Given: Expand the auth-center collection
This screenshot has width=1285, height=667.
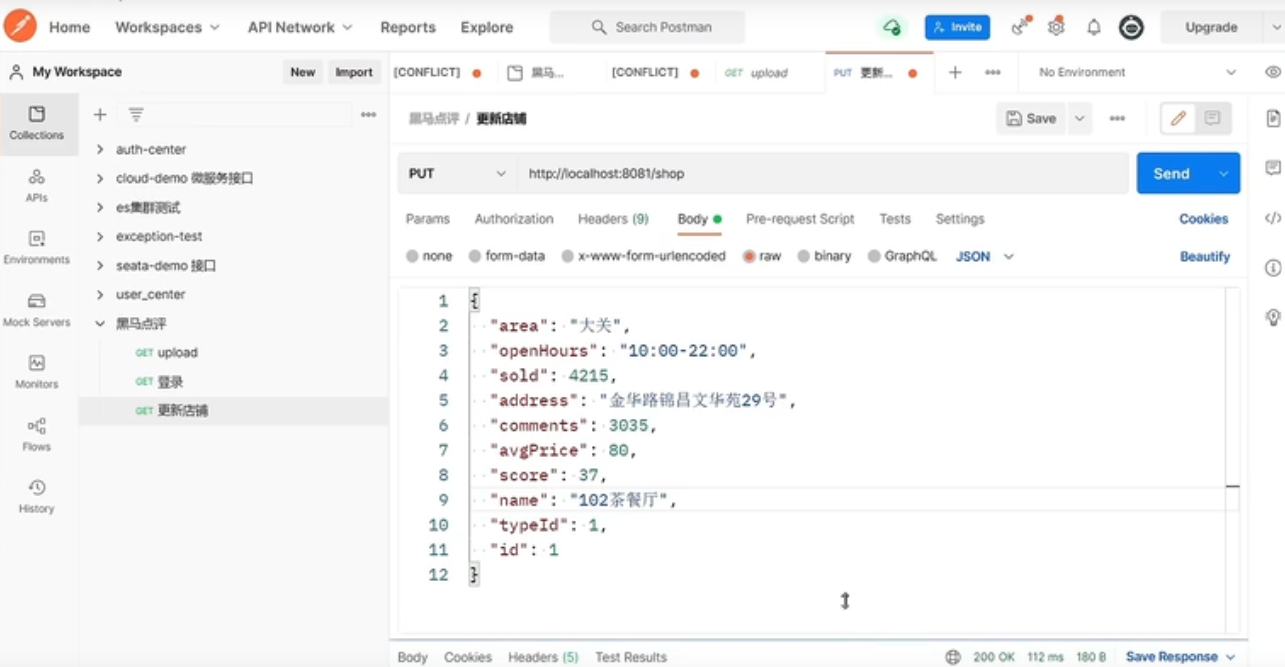Looking at the screenshot, I should pyautogui.click(x=100, y=149).
